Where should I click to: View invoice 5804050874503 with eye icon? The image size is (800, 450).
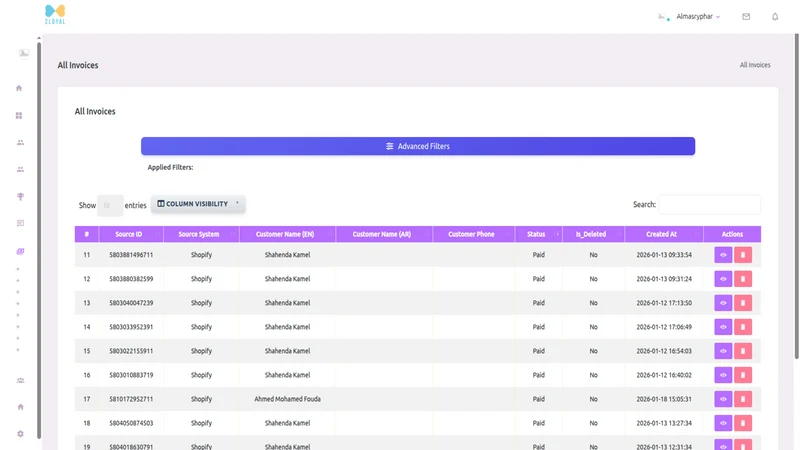pos(723,422)
